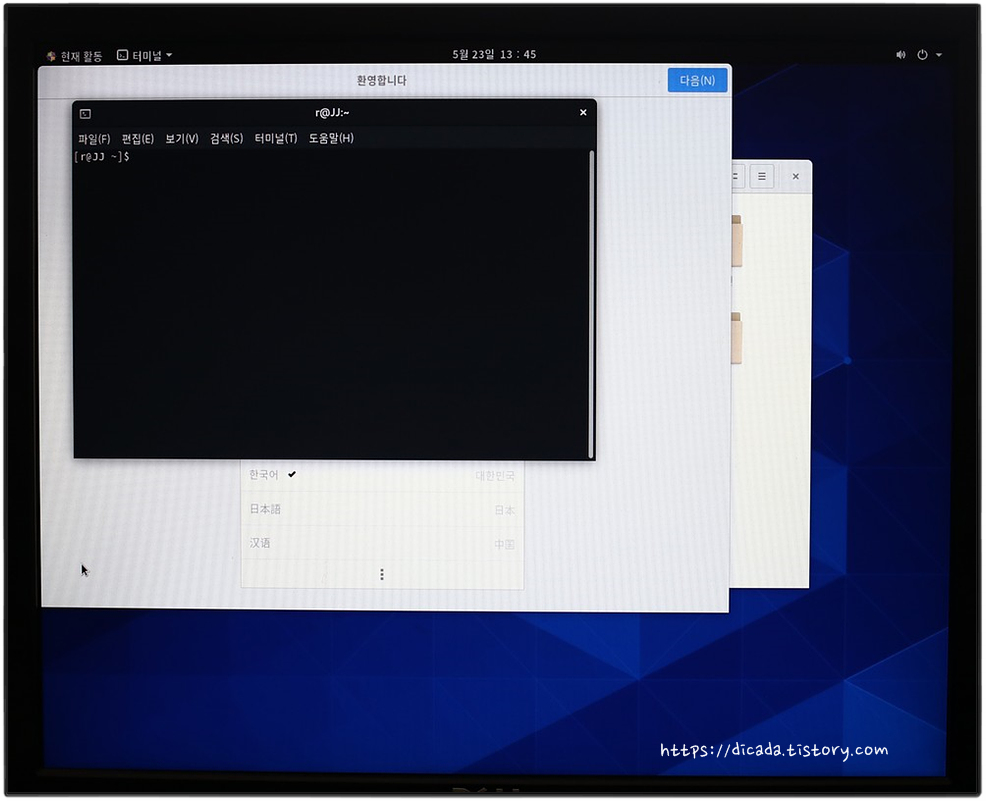Click the power icon in top bar
Image resolution: width=986 pixels, height=801 pixels.
922,55
